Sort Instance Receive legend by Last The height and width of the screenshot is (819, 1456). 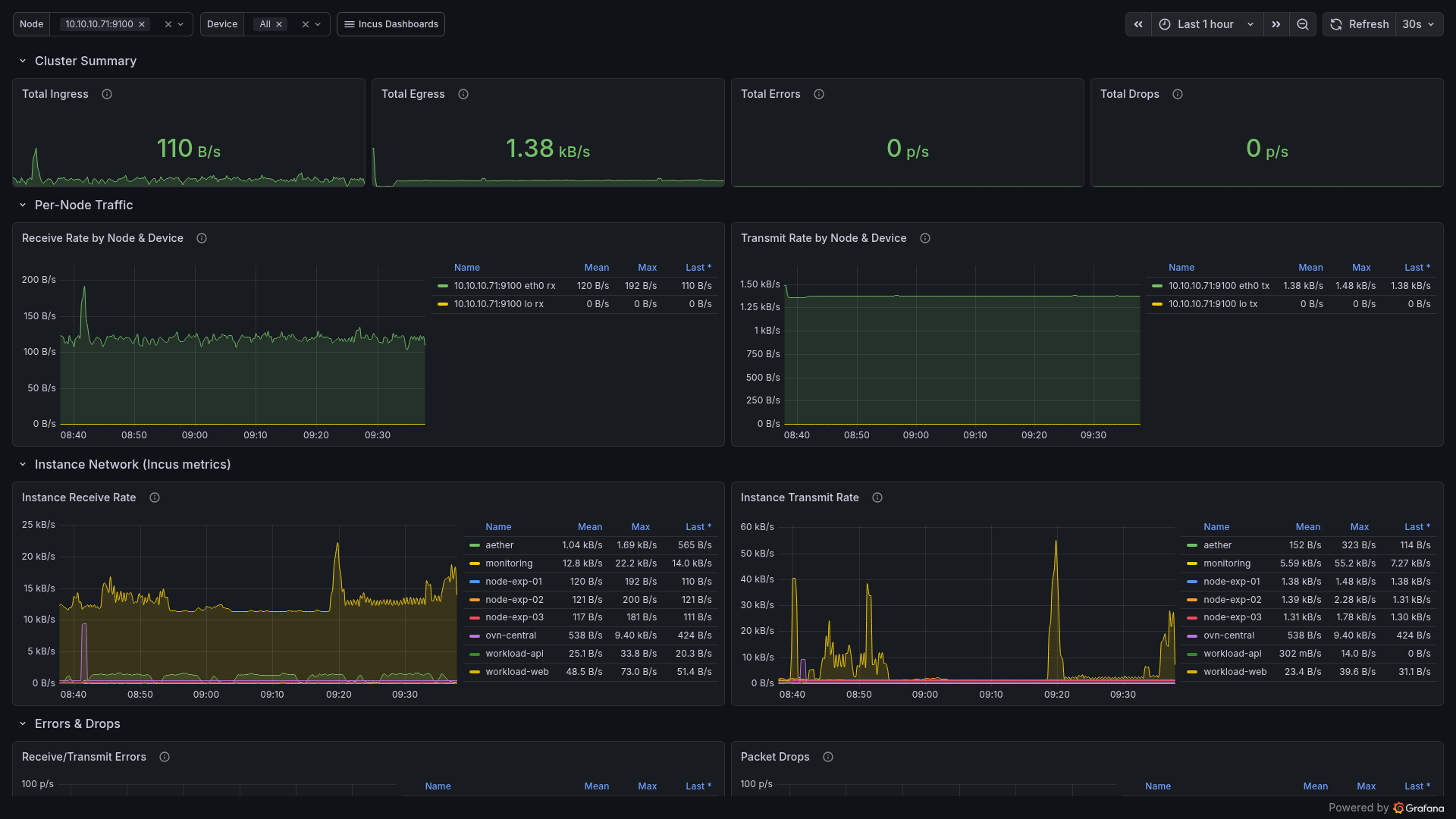pyautogui.click(x=698, y=527)
